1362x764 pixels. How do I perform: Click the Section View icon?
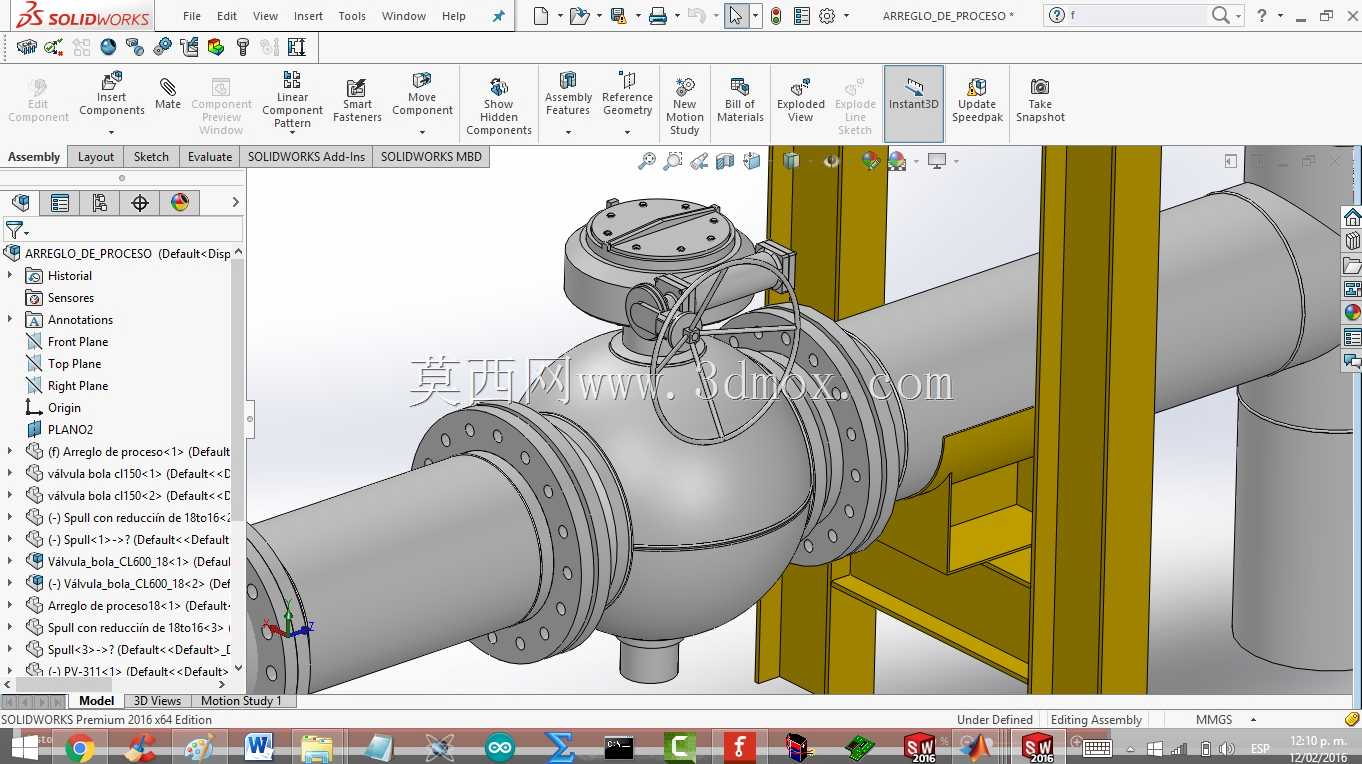pyautogui.click(x=725, y=161)
